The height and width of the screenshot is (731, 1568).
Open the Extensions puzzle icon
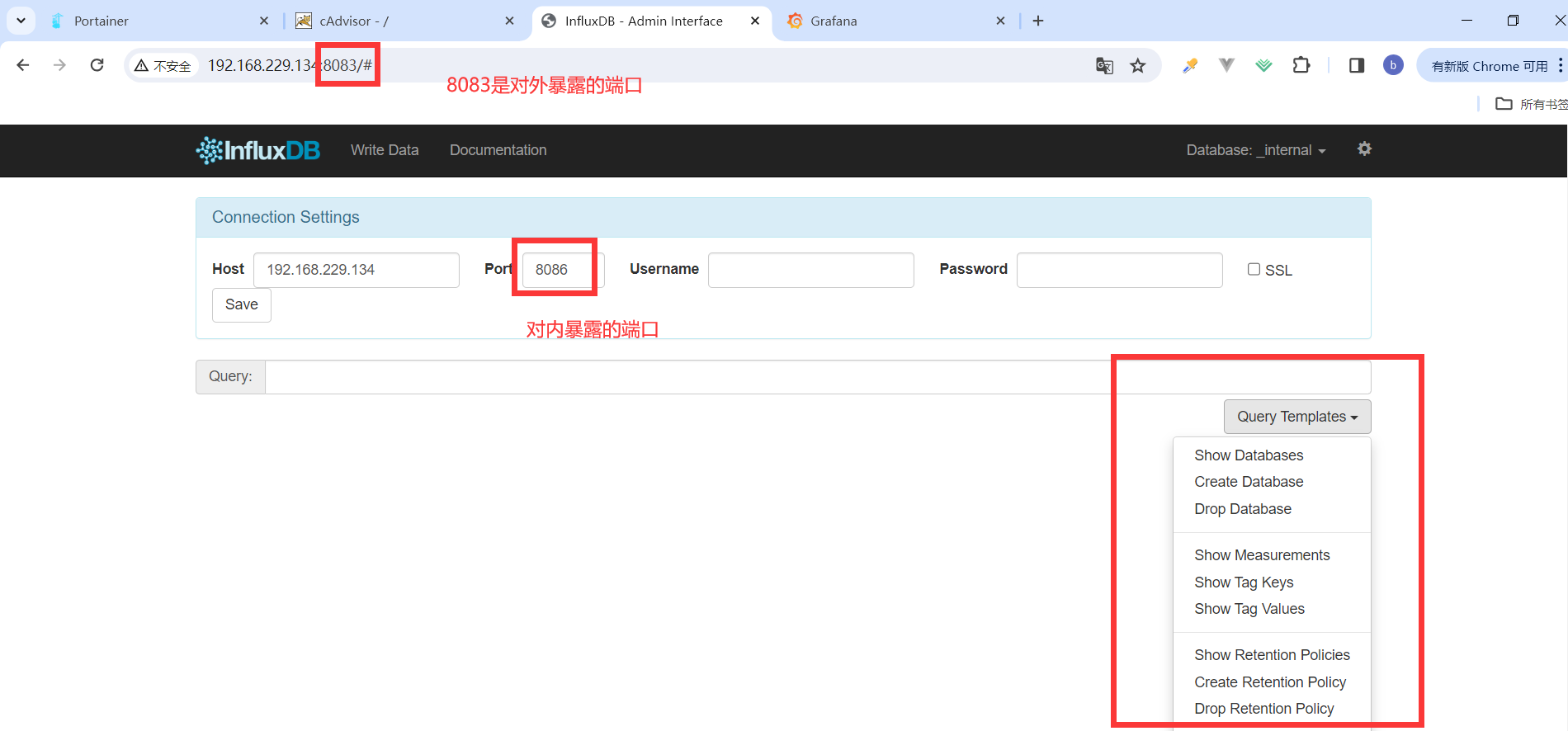pyautogui.click(x=1301, y=65)
